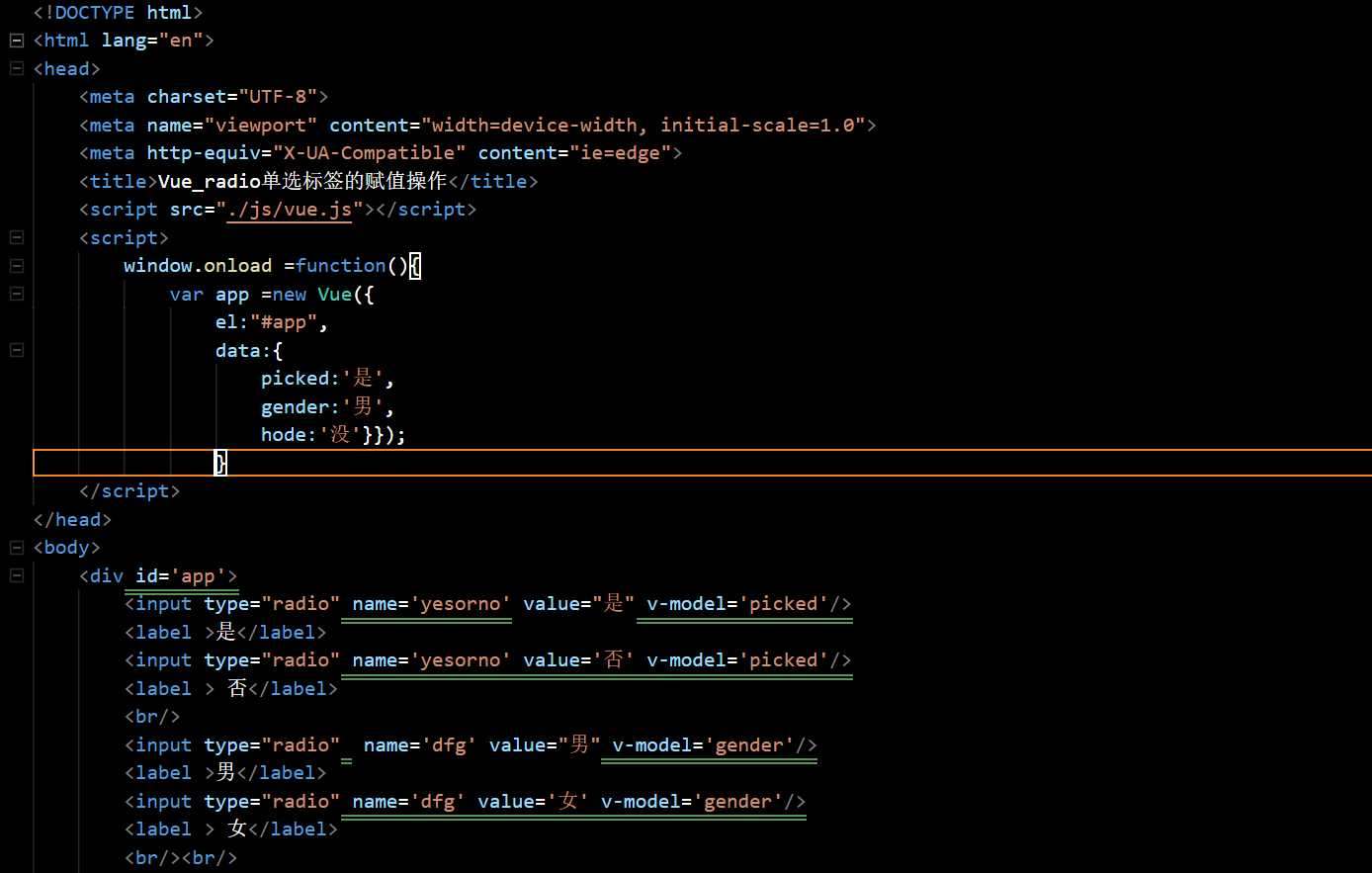Collapse the body tag fold marker
This screenshot has width=1372, height=873.
pyautogui.click(x=16, y=547)
